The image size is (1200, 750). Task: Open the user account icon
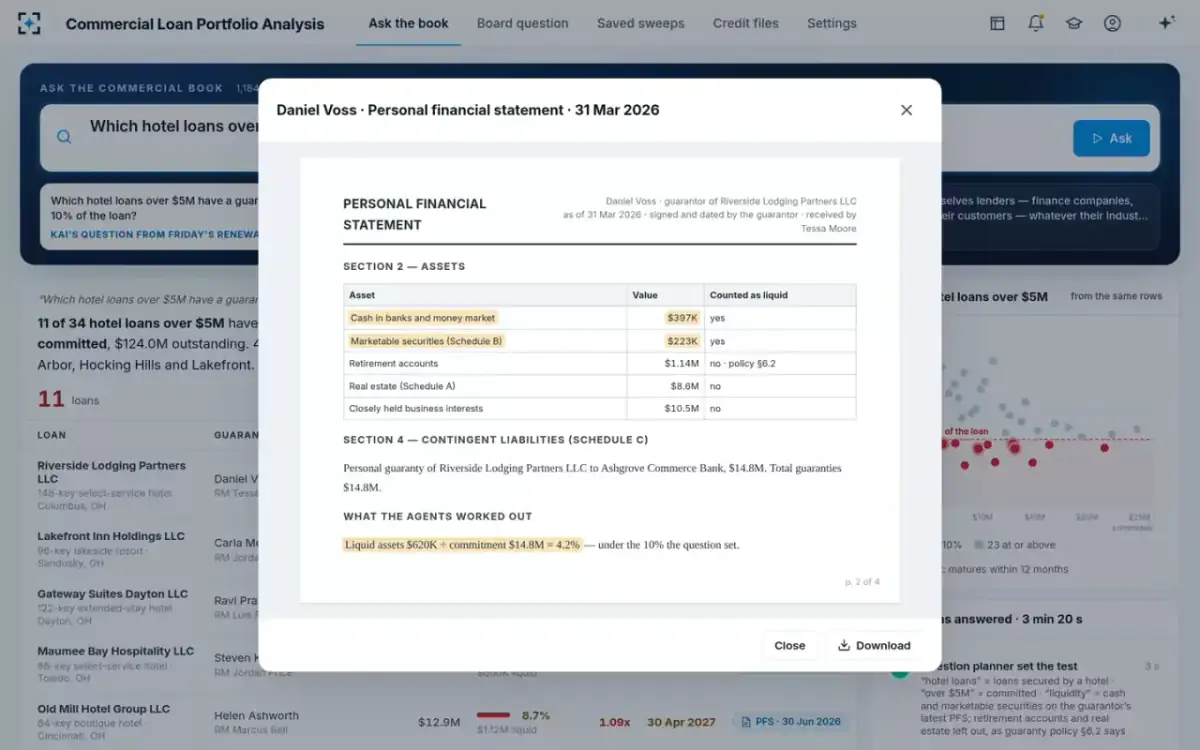click(x=1112, y=23)
